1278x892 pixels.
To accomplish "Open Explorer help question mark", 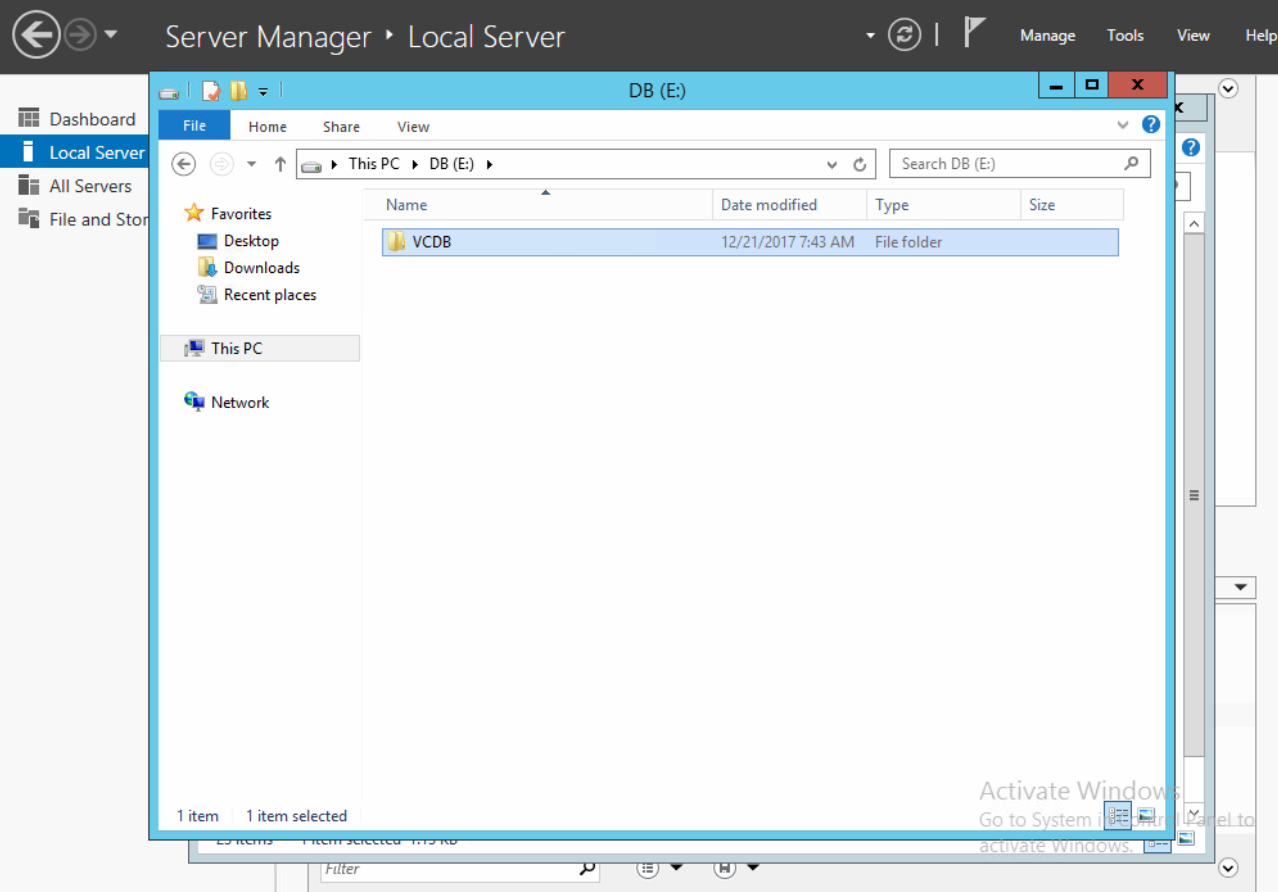I will click(x=1151, y=125).
